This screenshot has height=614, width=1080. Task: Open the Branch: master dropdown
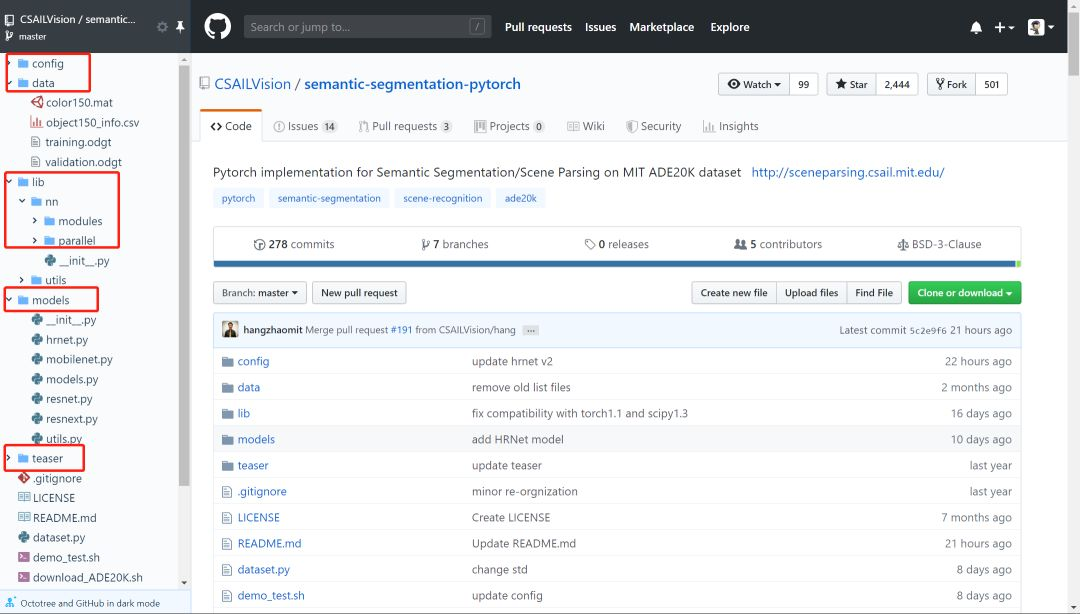[x=258, y=293]
